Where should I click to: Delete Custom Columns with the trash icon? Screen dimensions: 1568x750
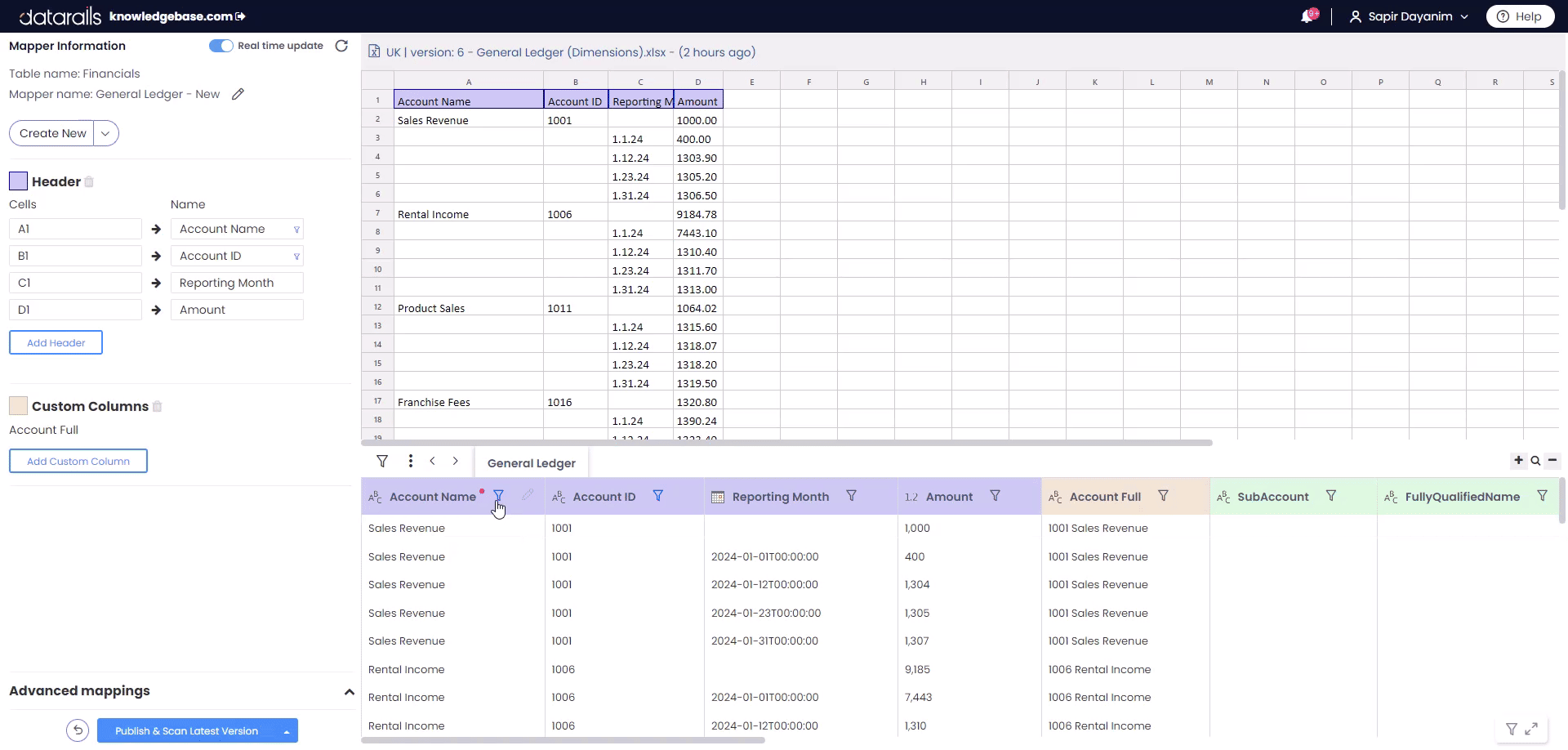[157, 406]
